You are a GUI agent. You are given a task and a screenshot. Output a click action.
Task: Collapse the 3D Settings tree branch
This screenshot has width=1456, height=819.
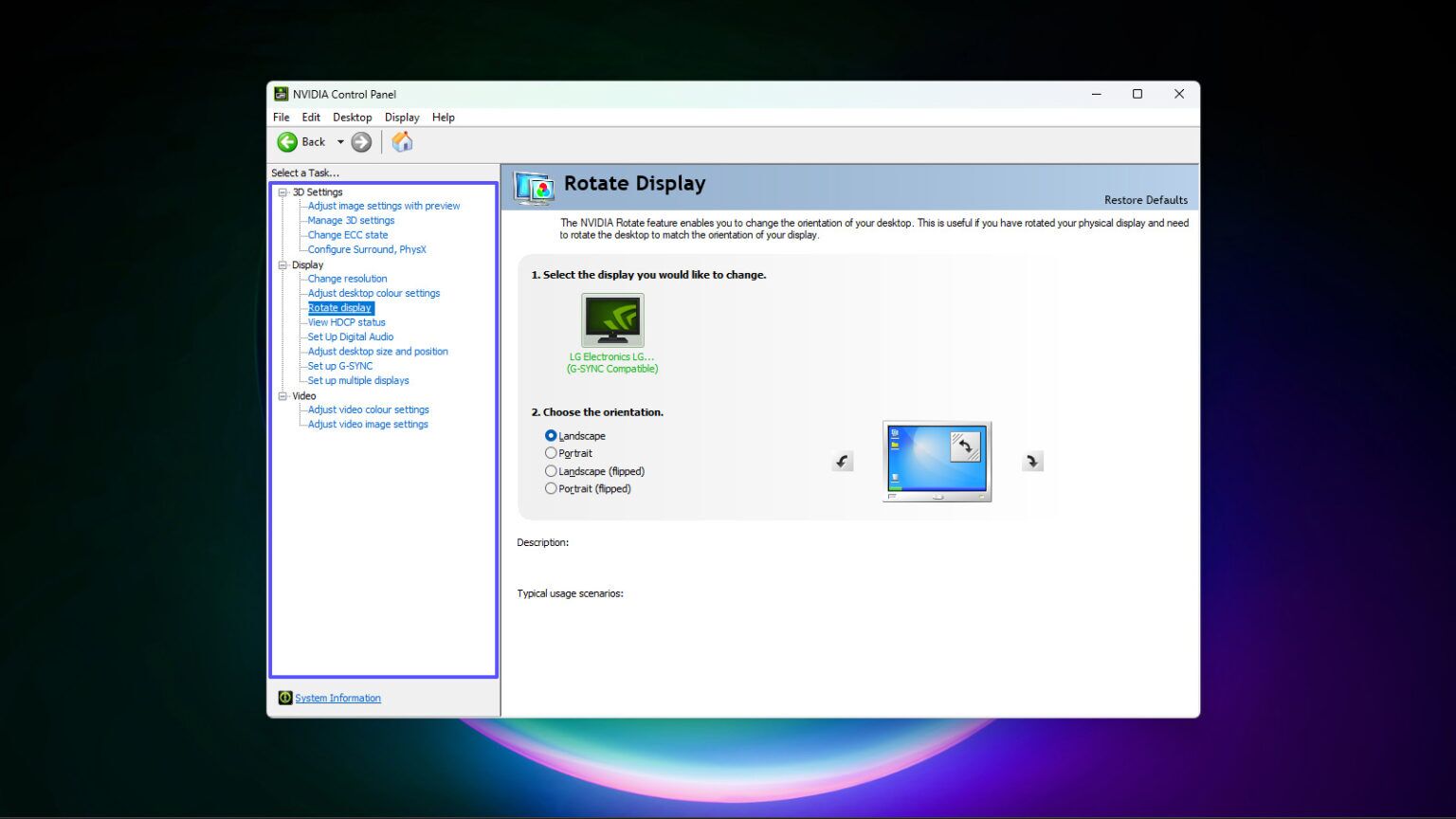click(282, 191)
